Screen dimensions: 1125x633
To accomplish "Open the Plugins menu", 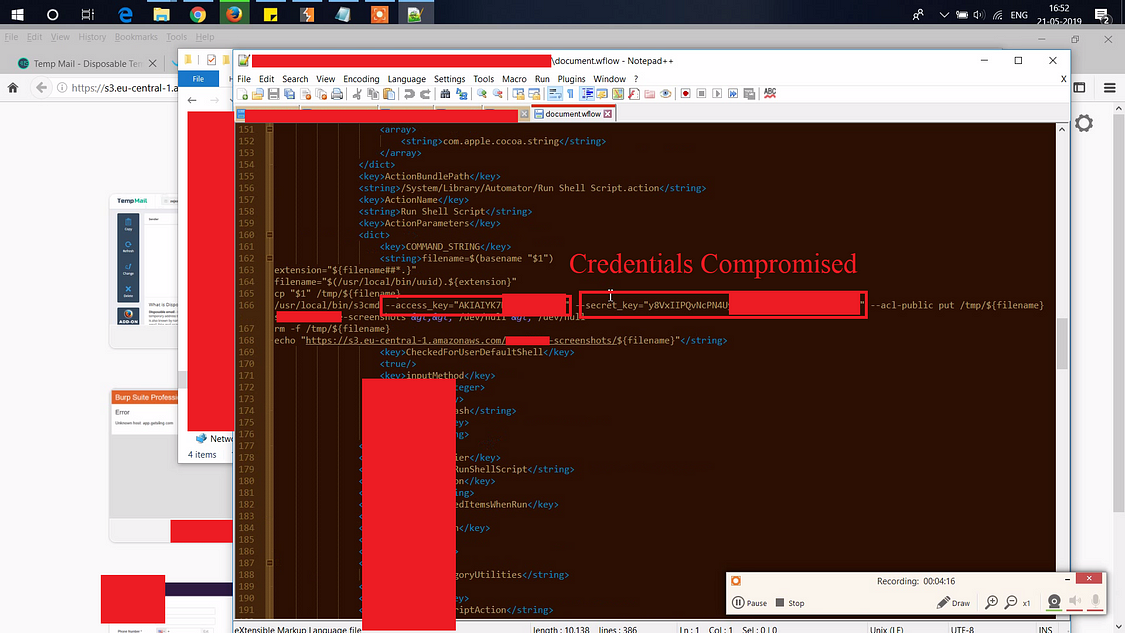I will tap(571, 79).
